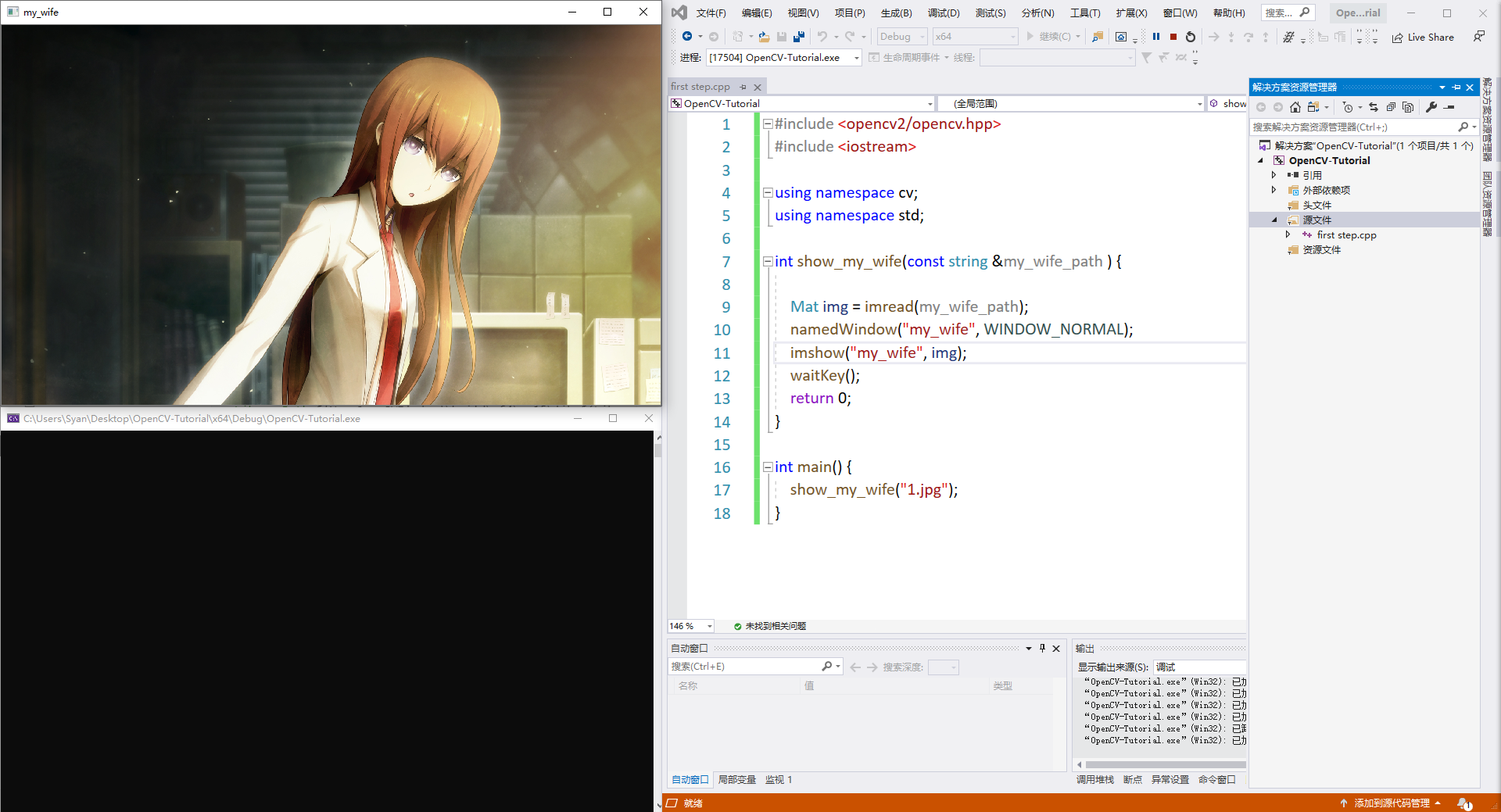Expand the 外部依赖项 node
Image resolution: width=1501 pixels, height=812 pixels.
click(x=1274, y=190)
